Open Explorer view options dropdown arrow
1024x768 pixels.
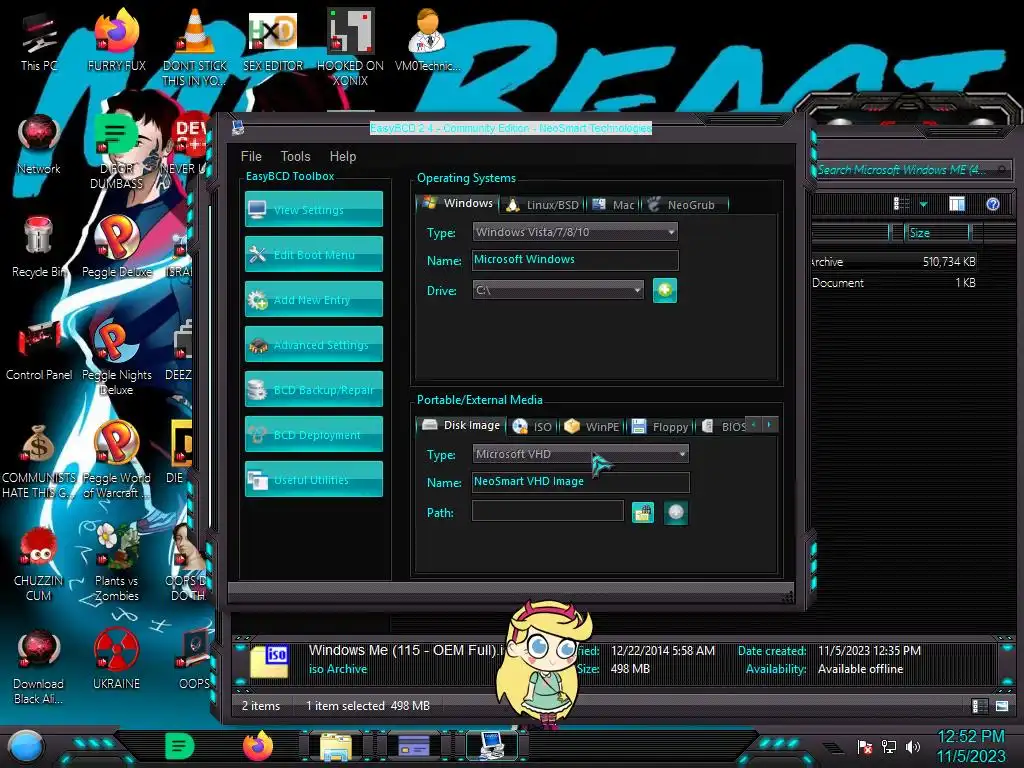[923, 205]
